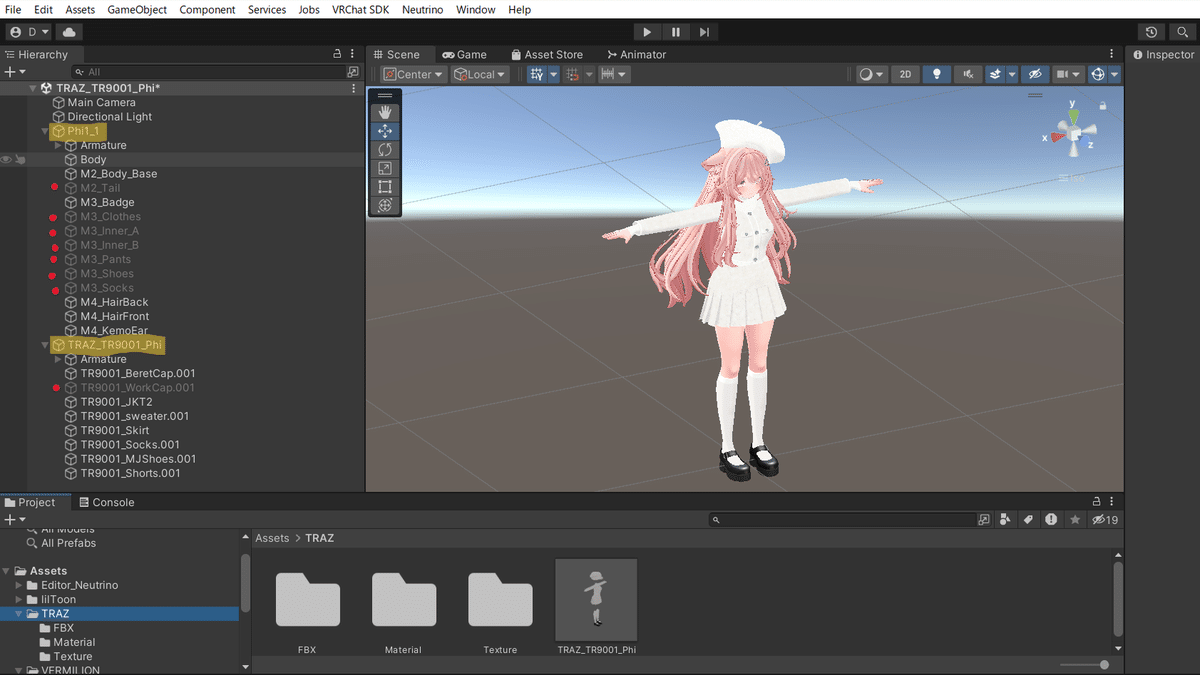Switch to the Animator tab
This screenshot has height=675, width=1200.
[636, 55]
